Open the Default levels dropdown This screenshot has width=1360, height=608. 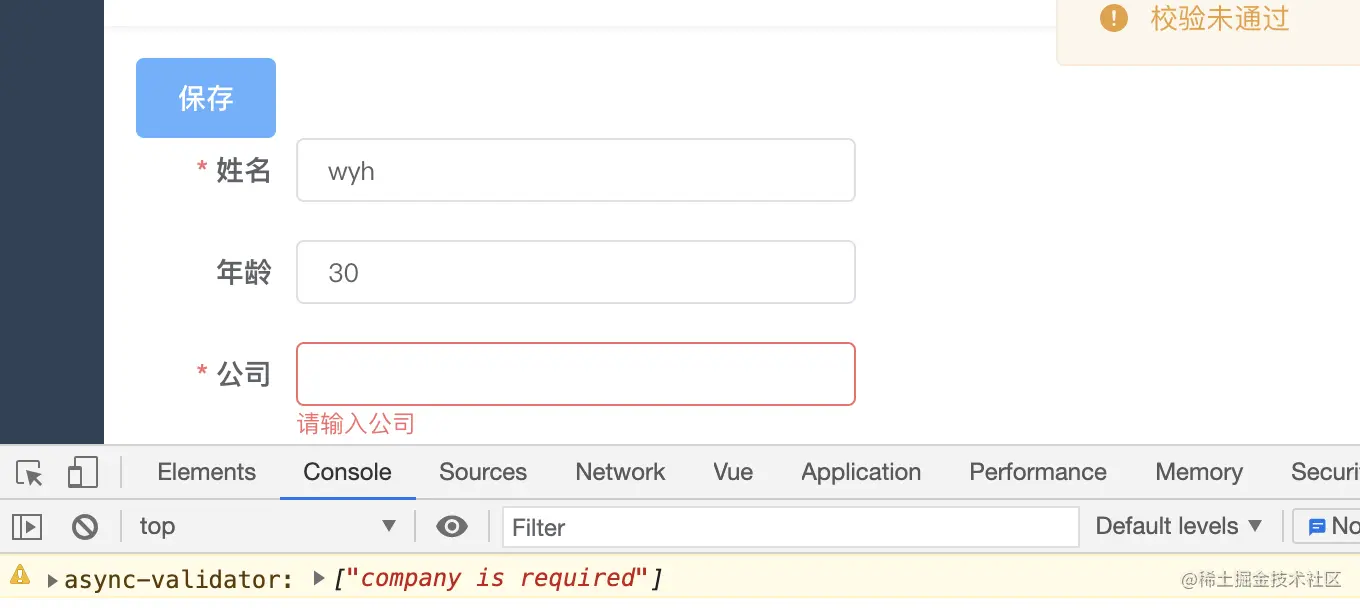click(1179, 526)
